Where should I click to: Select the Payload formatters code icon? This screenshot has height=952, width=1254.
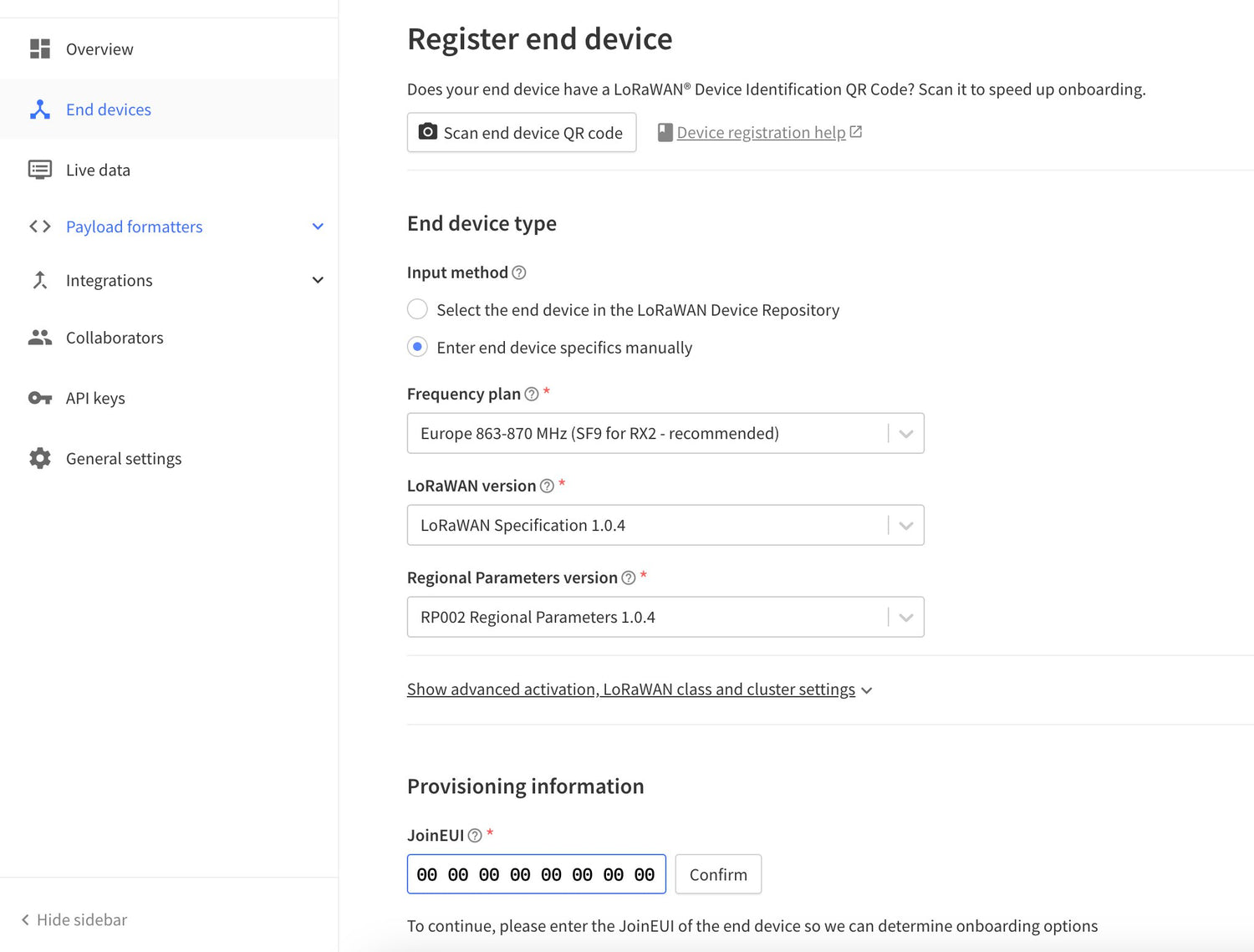[39, 226]
